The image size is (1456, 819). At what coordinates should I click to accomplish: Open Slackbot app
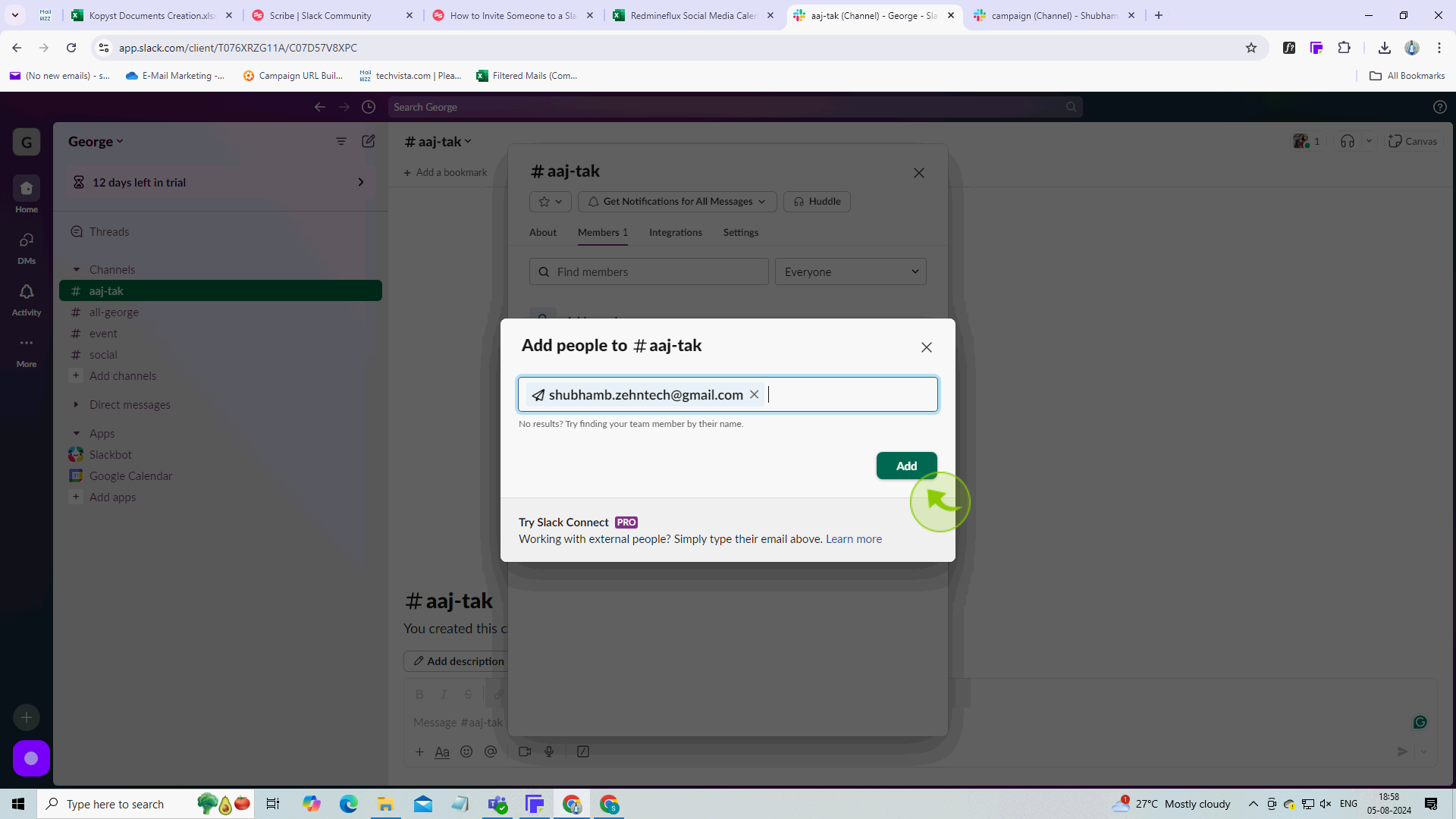[x=110, y=455]
